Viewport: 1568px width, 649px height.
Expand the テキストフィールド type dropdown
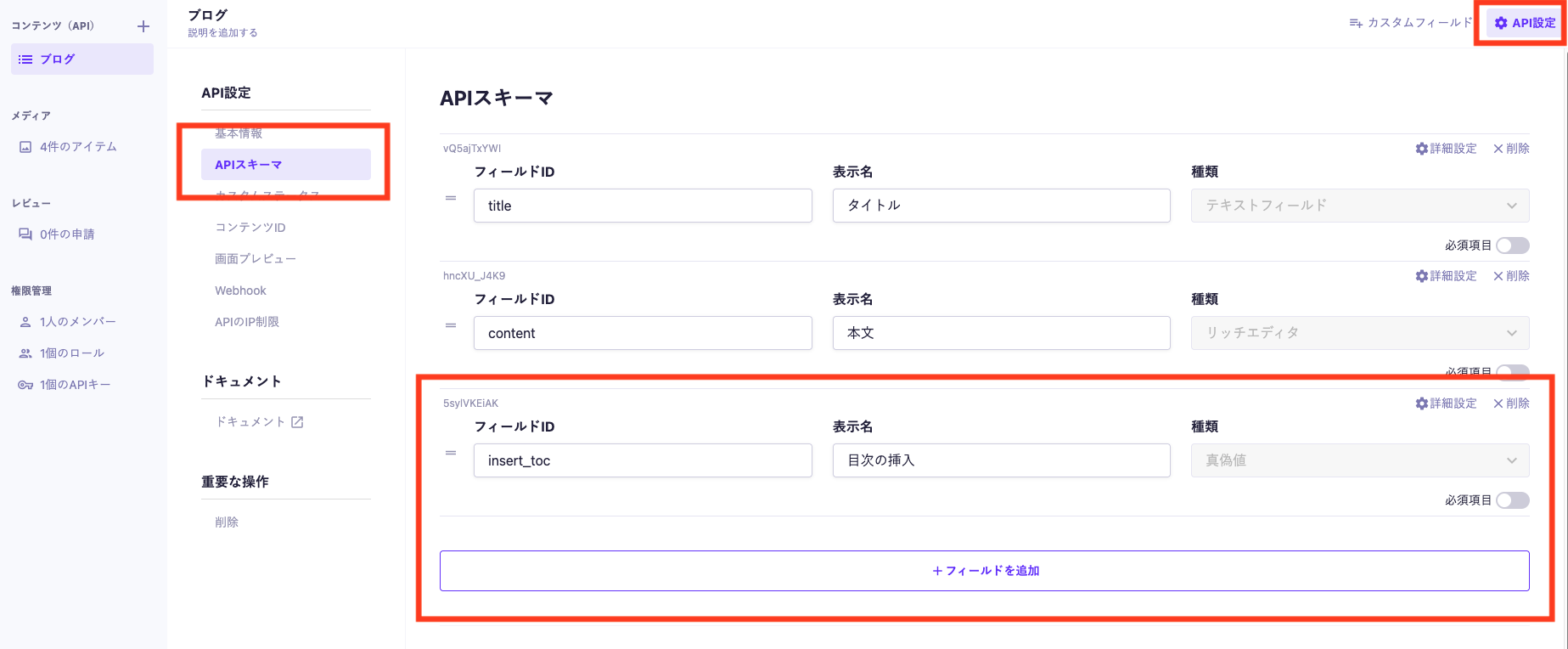[x=1359, y=206]
